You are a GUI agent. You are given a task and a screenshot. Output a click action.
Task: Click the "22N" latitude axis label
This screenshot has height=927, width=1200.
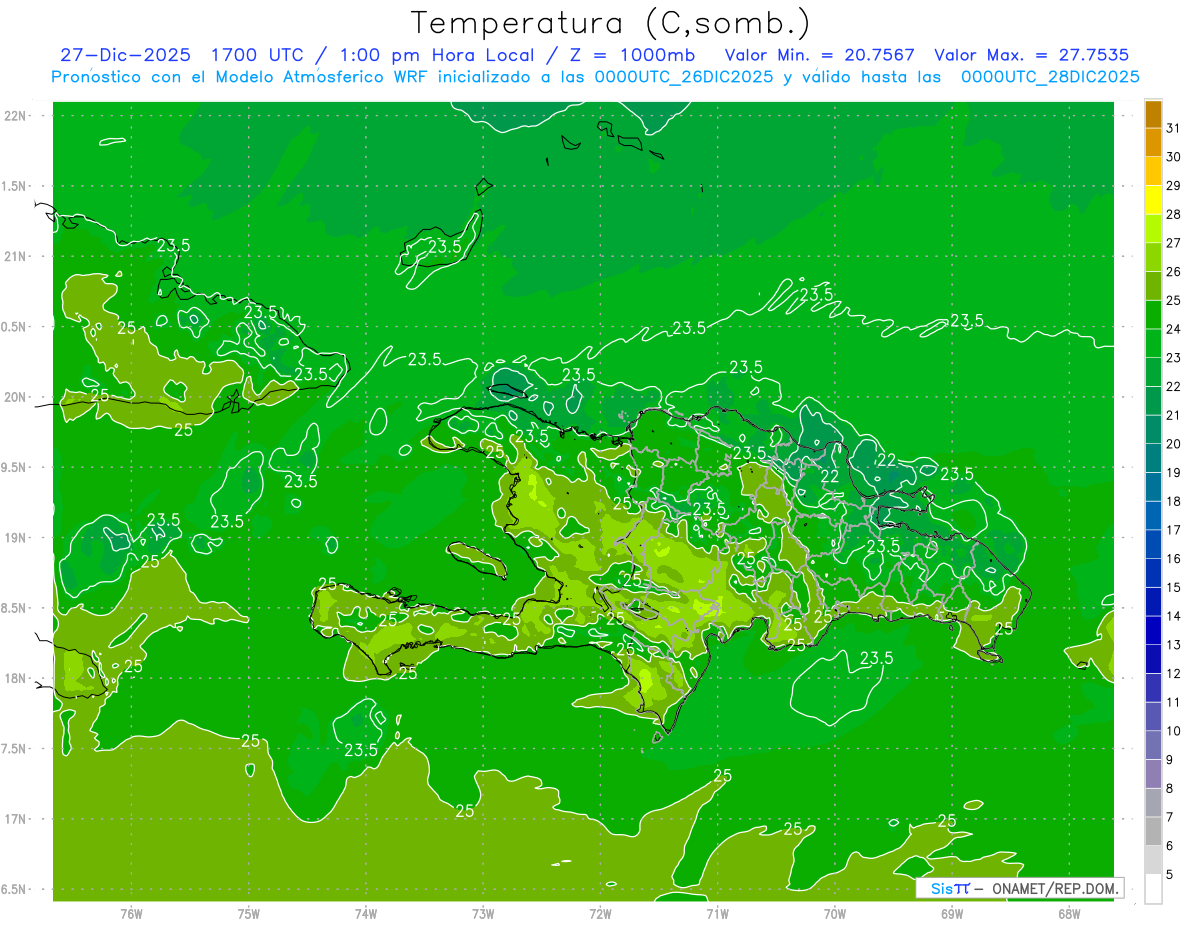(15, 116)
